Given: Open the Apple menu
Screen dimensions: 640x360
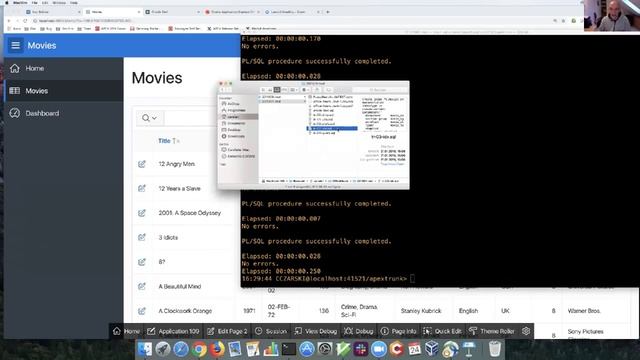Looking at the screenshot, I should pyautogui.click(x=7, y=2).
